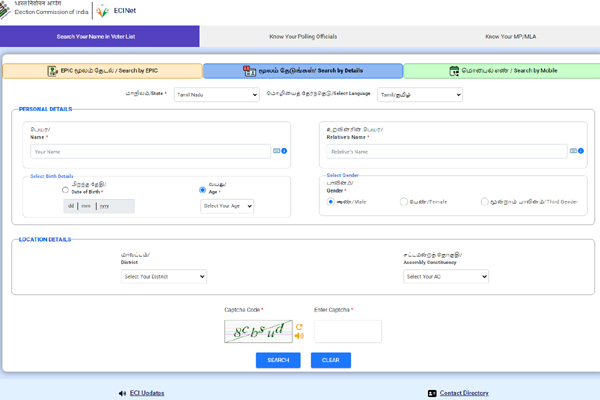Click info icon beside Relative's Name field
This screenshot has height=400, width=600.
(583, 151)
